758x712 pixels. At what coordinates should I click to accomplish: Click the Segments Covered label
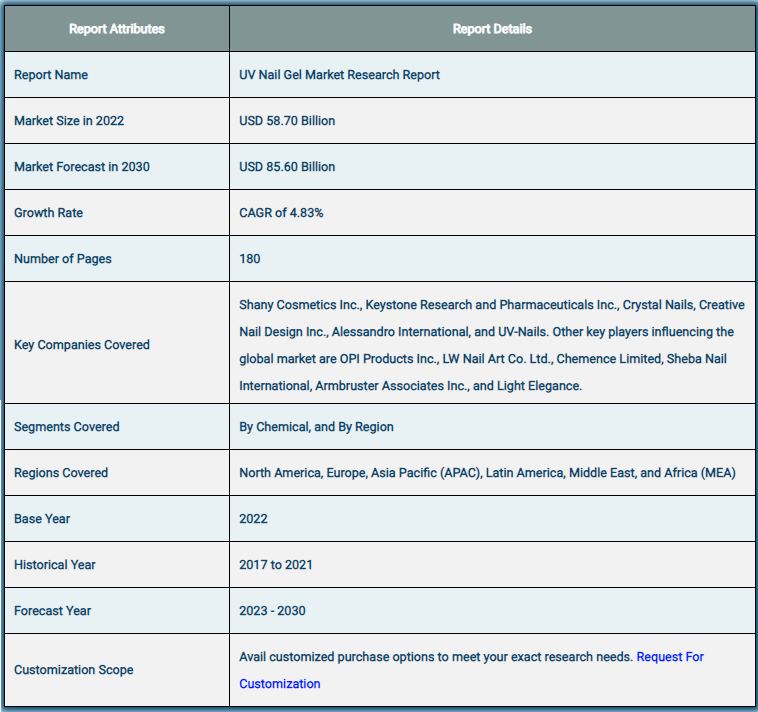(x=67, y=427)
